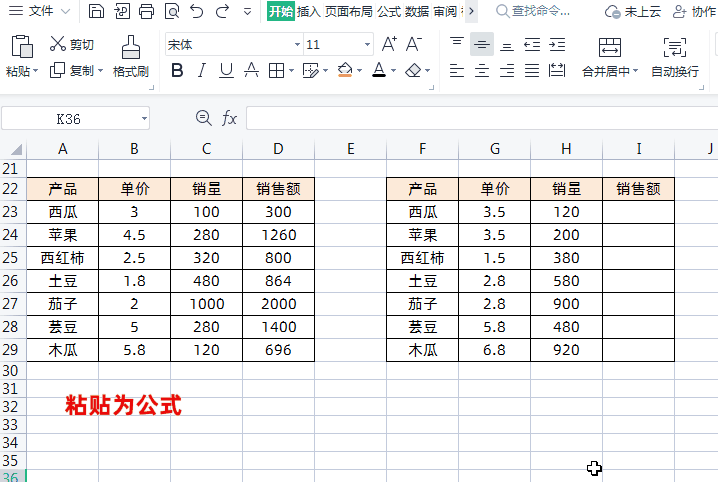
Task: Undo the last action
Action: coord(197,11)
